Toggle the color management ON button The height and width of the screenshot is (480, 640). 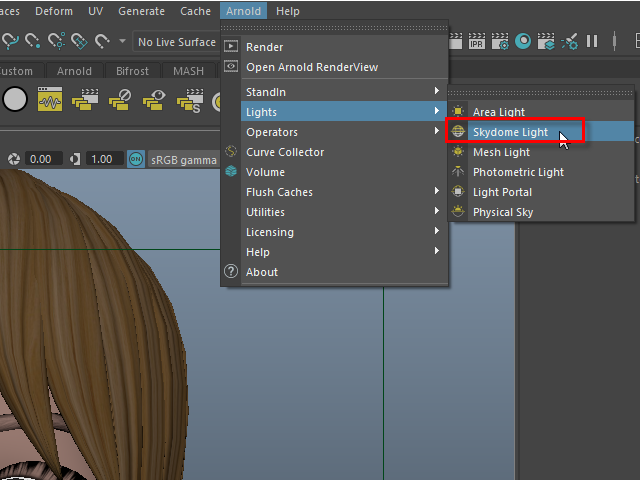click(x=136, y=159)
